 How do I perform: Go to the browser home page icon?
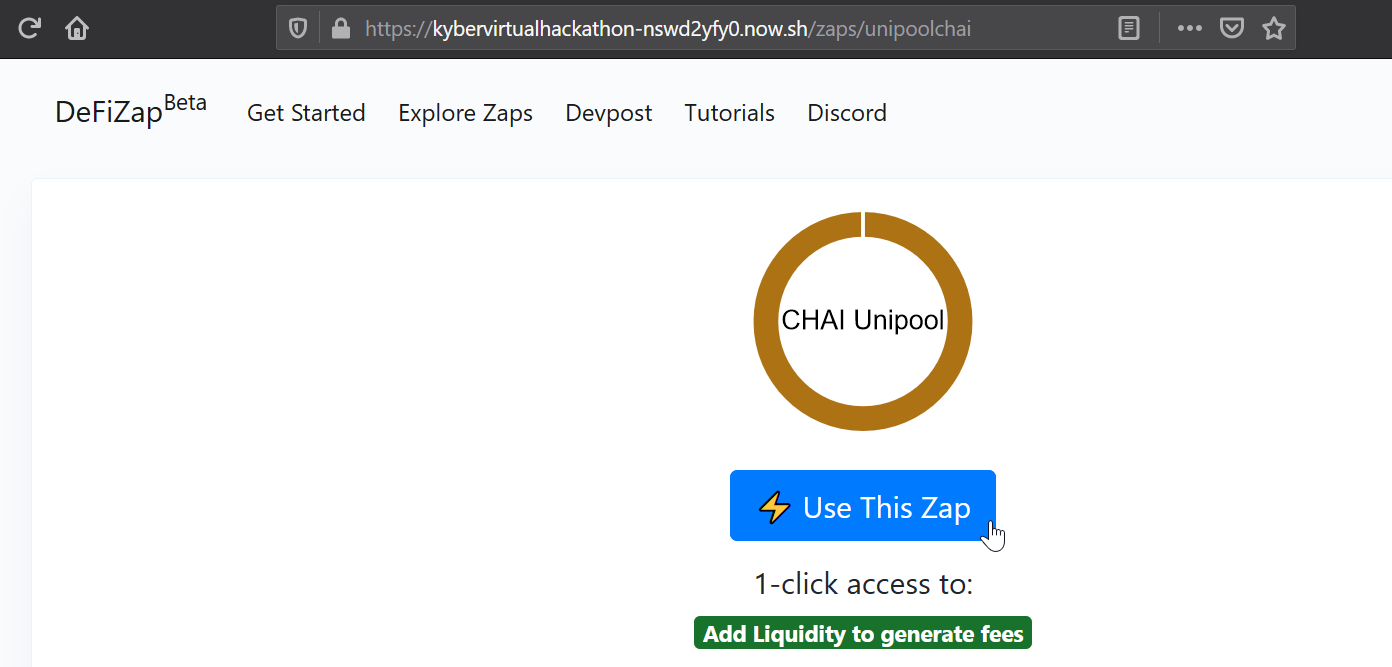tap(77, 28)
